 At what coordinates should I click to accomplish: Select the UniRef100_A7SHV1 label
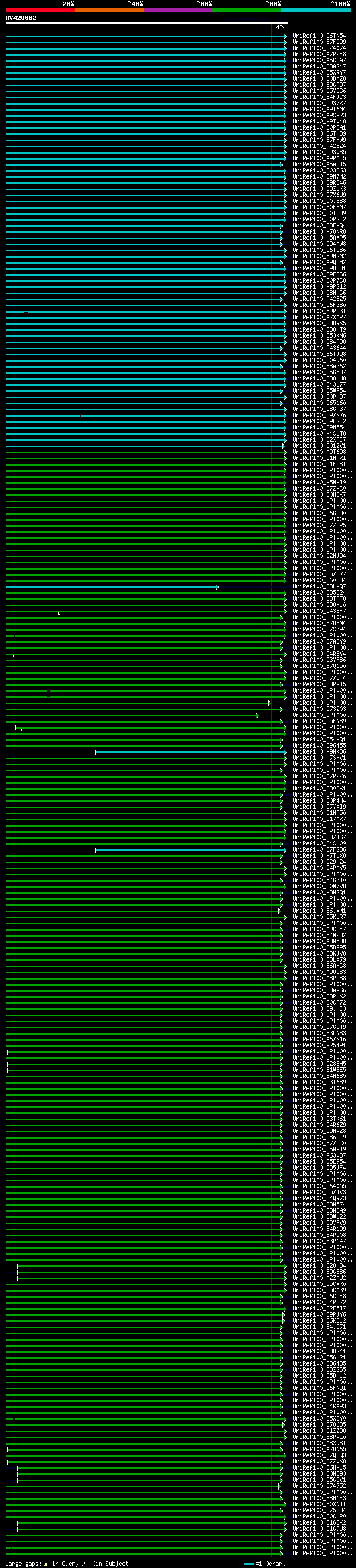[319, 758]
